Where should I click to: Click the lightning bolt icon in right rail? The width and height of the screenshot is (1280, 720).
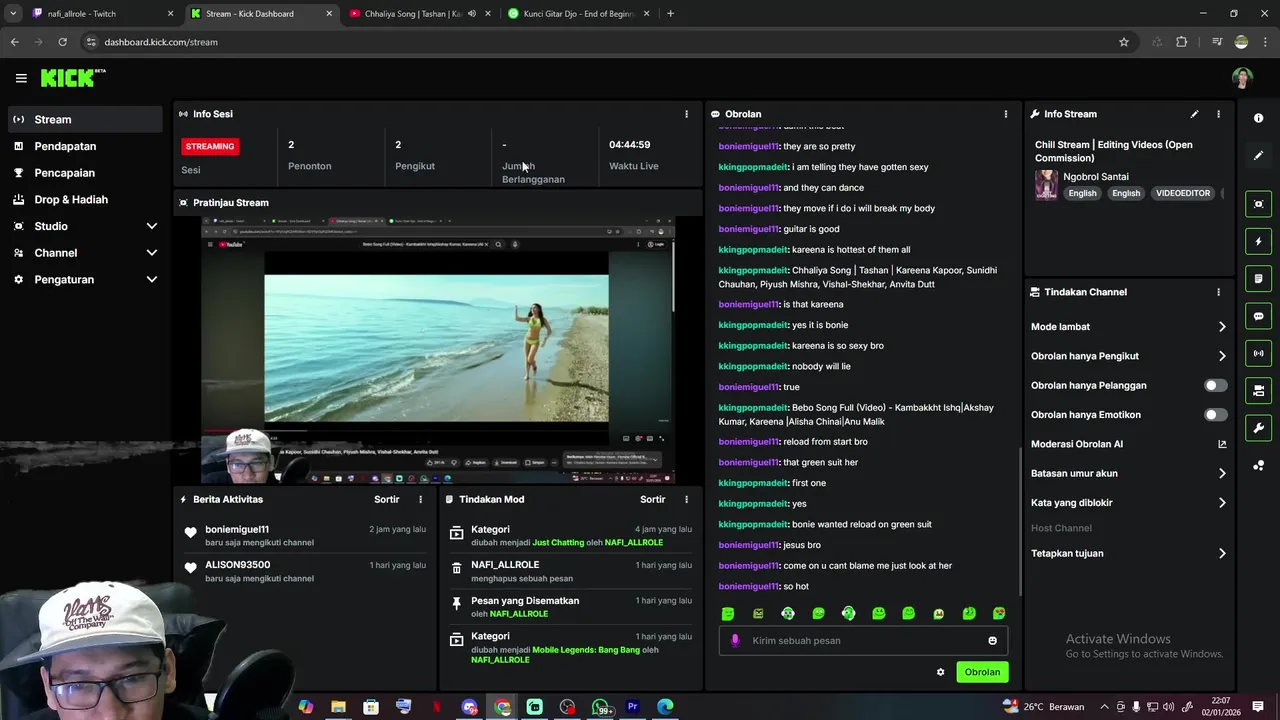click(1258, 241)
